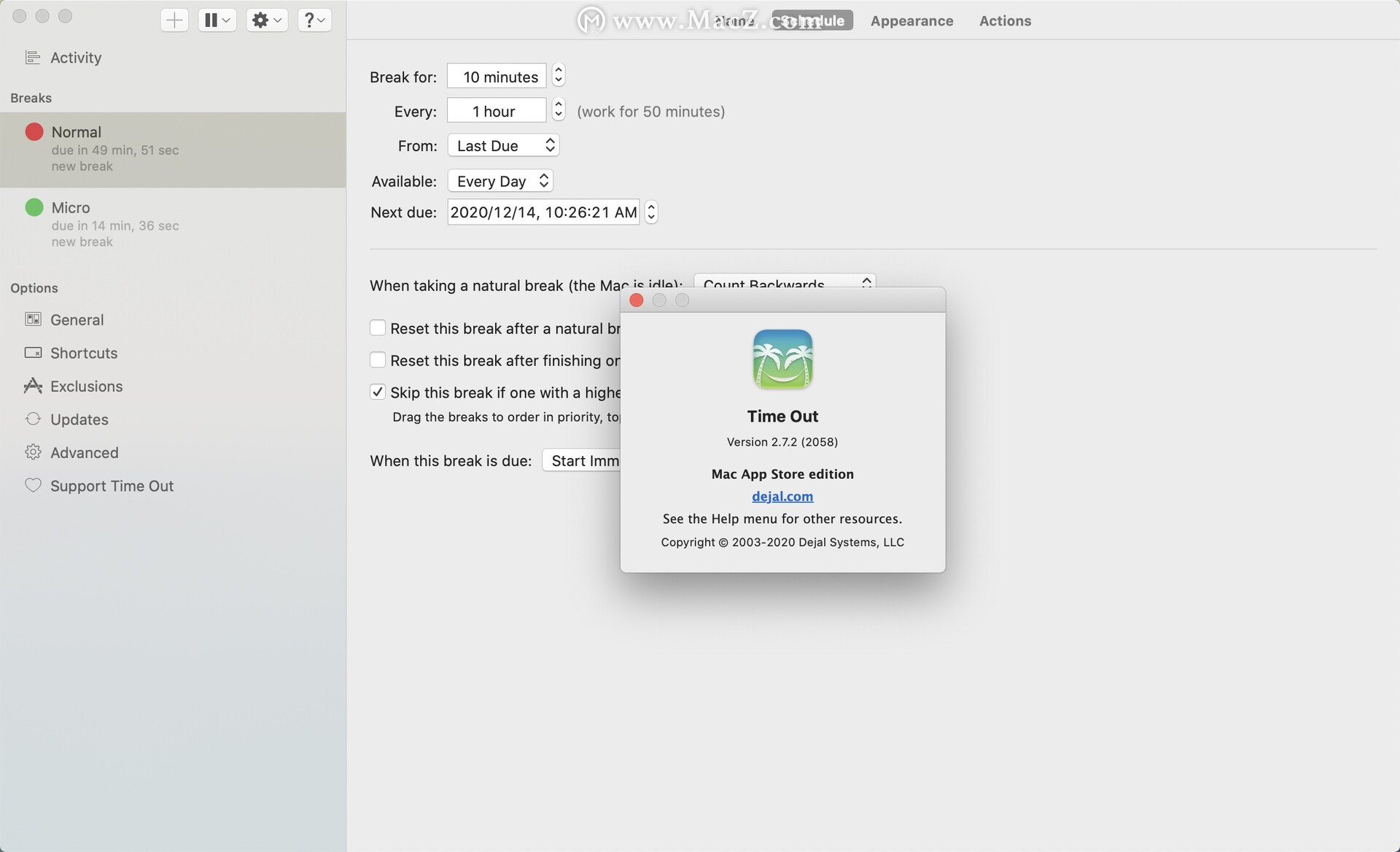Click the '(work for 50 minutes)' text
The width and height of the screenshot is (1400, 852).
coord(650,111)
